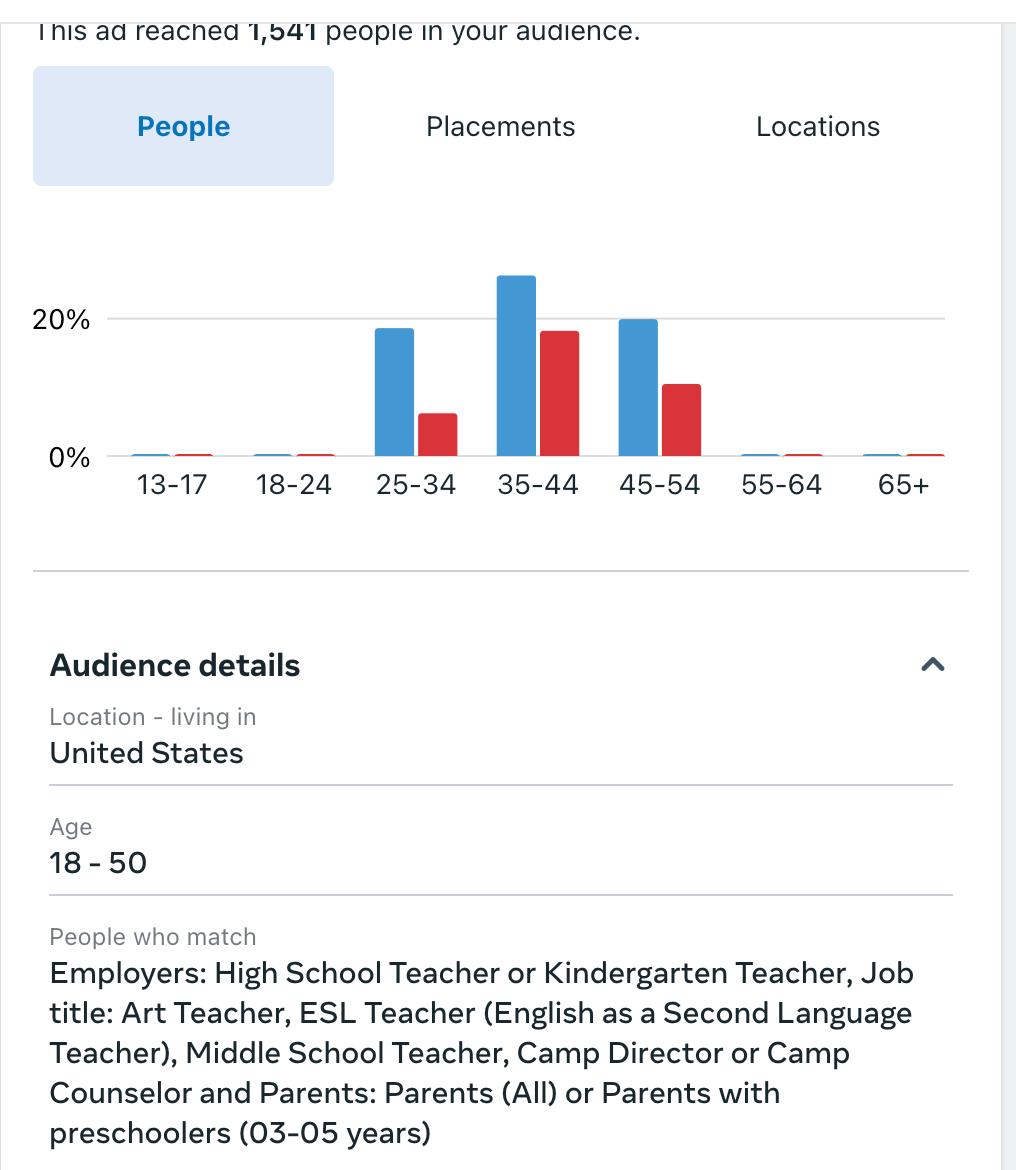Open the Placements tab
This screenshot has width=1016, height=1170.
coord(500,126)
